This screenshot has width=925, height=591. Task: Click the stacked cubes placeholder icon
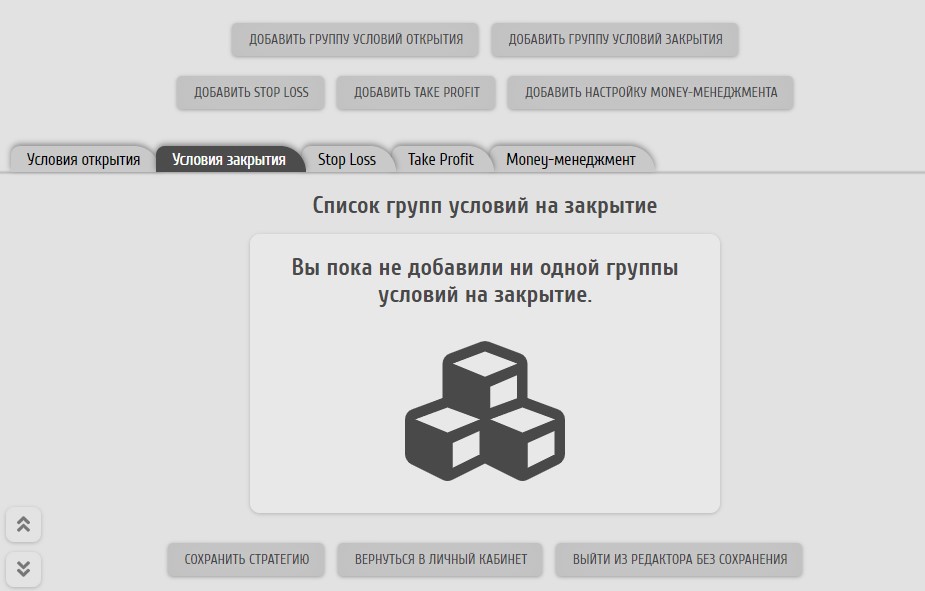pos(484,411)
